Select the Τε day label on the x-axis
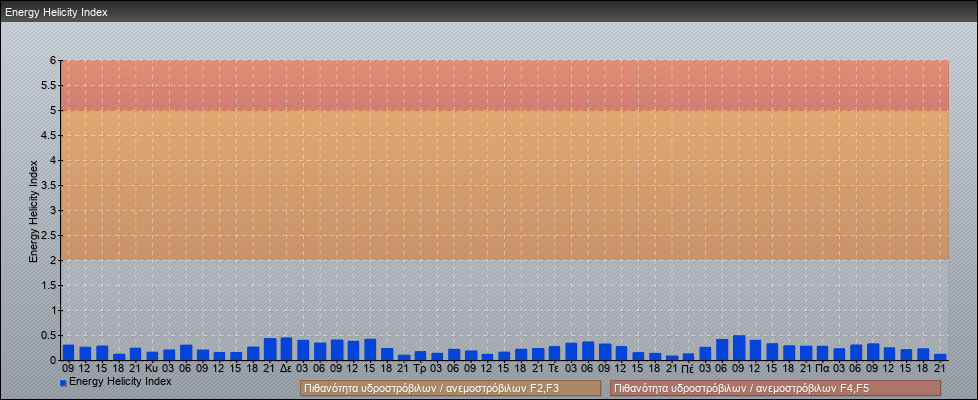The height and width of the screenshot is (400, 978). [554, 368]
